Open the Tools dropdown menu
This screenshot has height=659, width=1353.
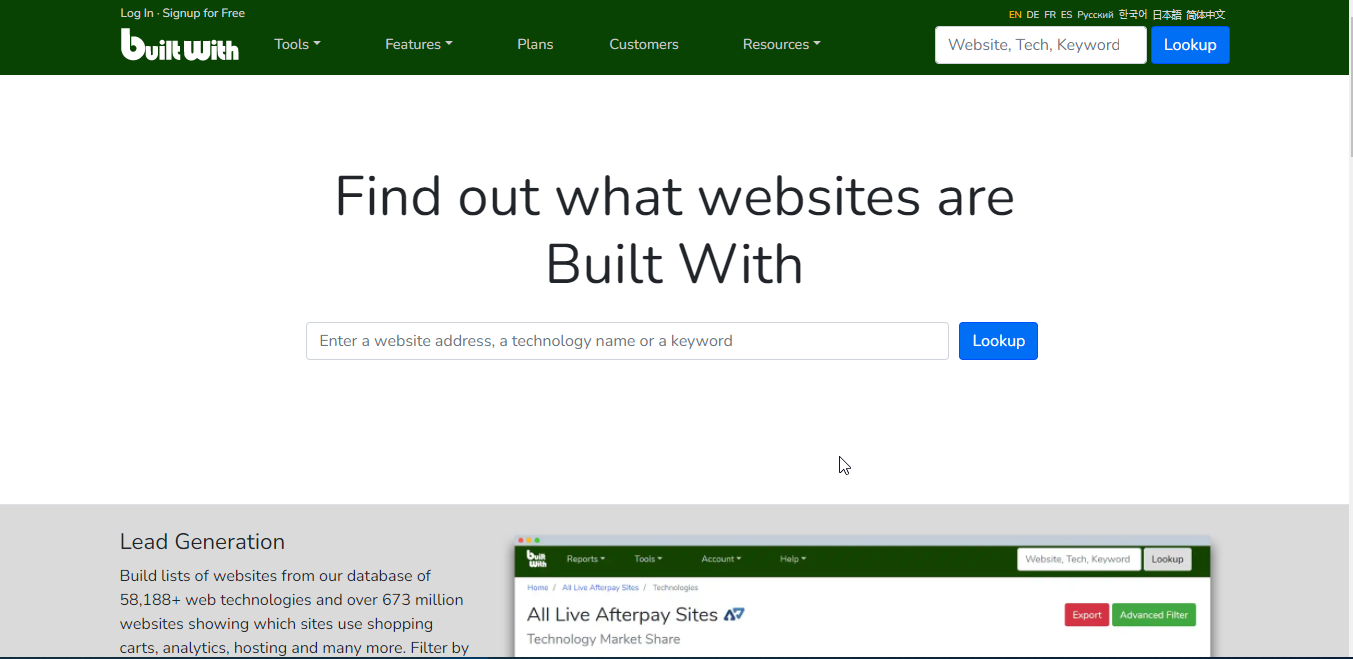coord(297,44)
